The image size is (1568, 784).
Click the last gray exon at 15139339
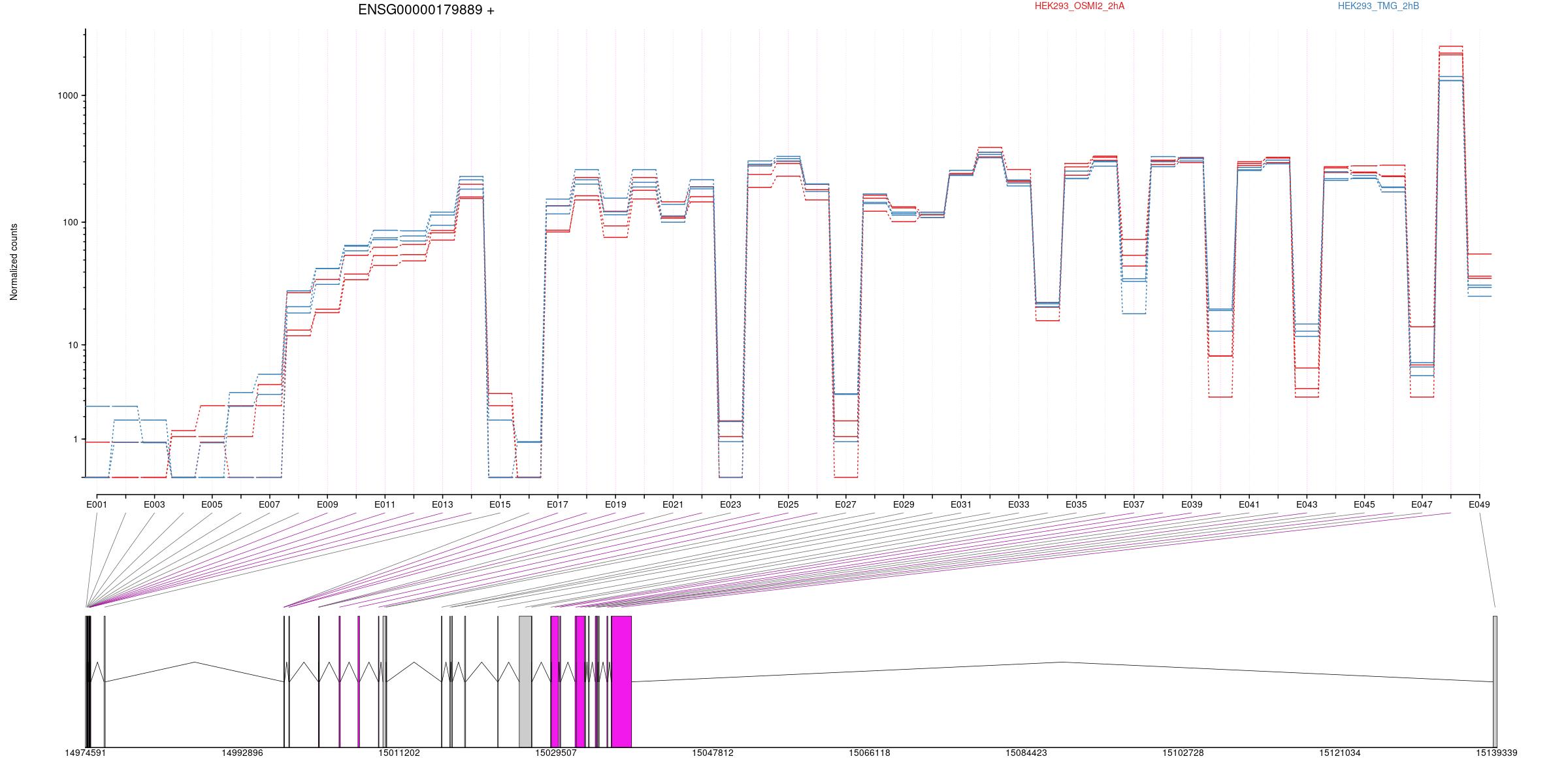click(x=1495, y=681)
